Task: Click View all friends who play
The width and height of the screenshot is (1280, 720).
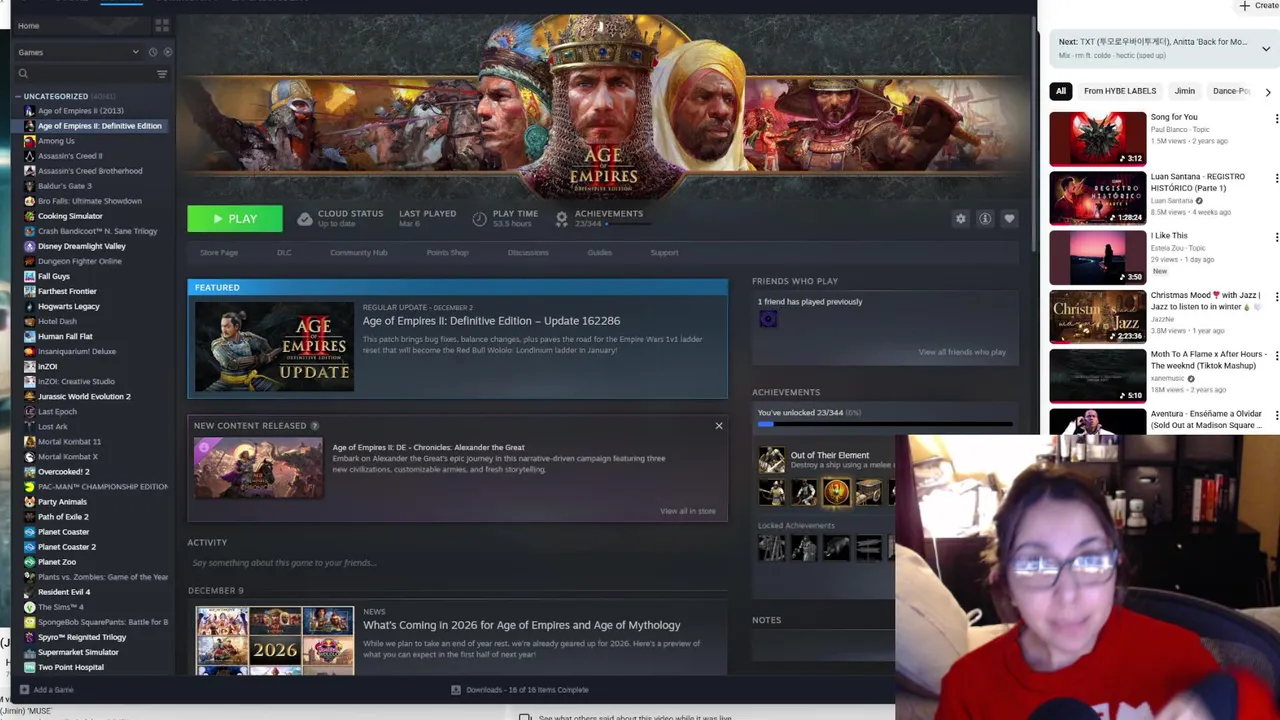Action: [x=962, y=352]
